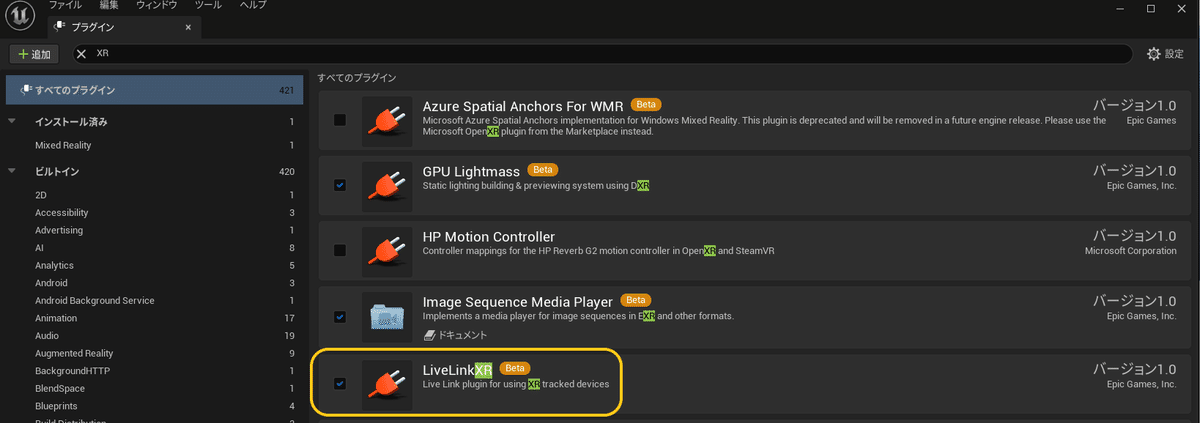Collapse the ビルトイン section
Image resolution: width=1200 pixels, height=423 pixels.
click(12, 172)
